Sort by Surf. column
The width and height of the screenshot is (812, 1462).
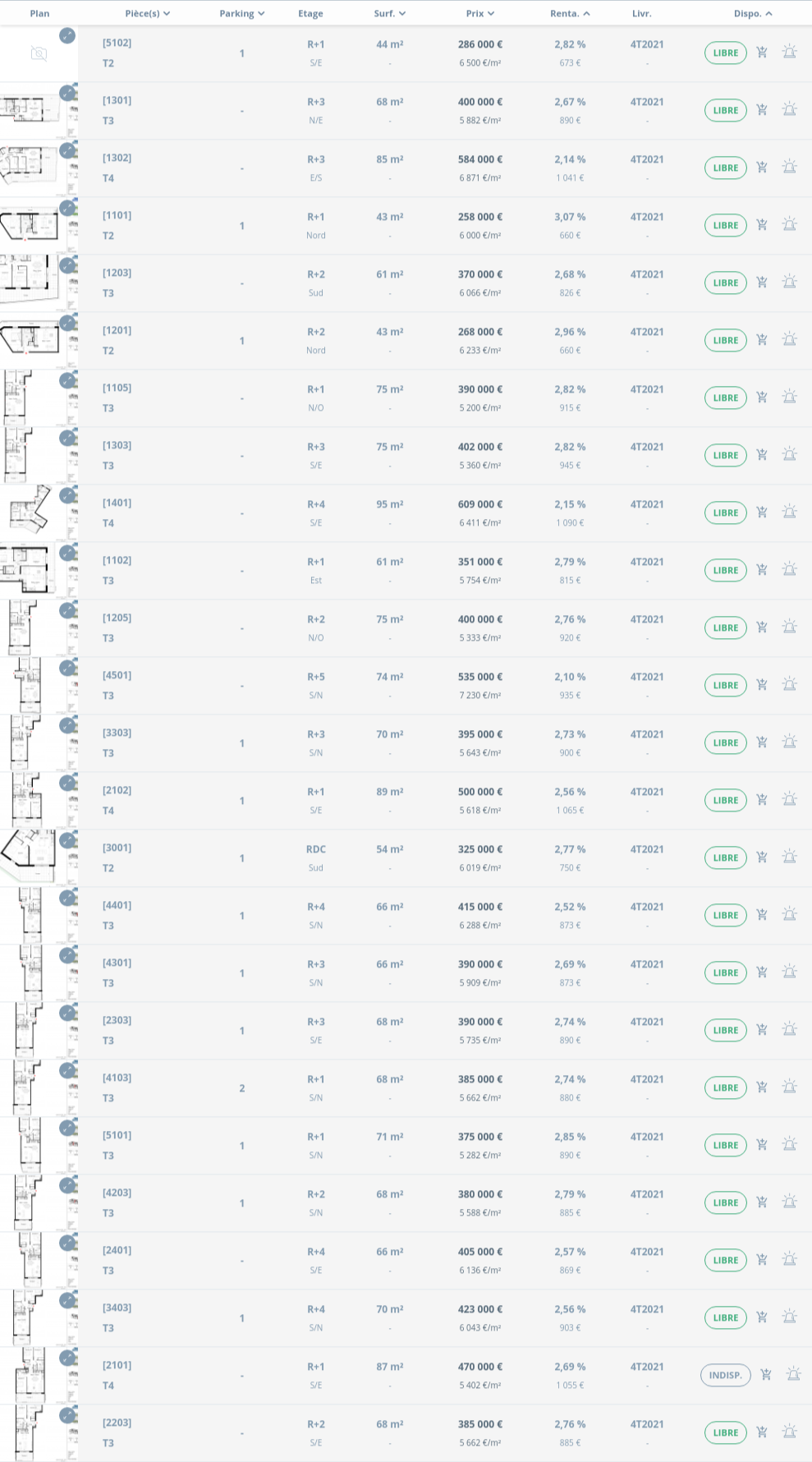pos(390,13)
